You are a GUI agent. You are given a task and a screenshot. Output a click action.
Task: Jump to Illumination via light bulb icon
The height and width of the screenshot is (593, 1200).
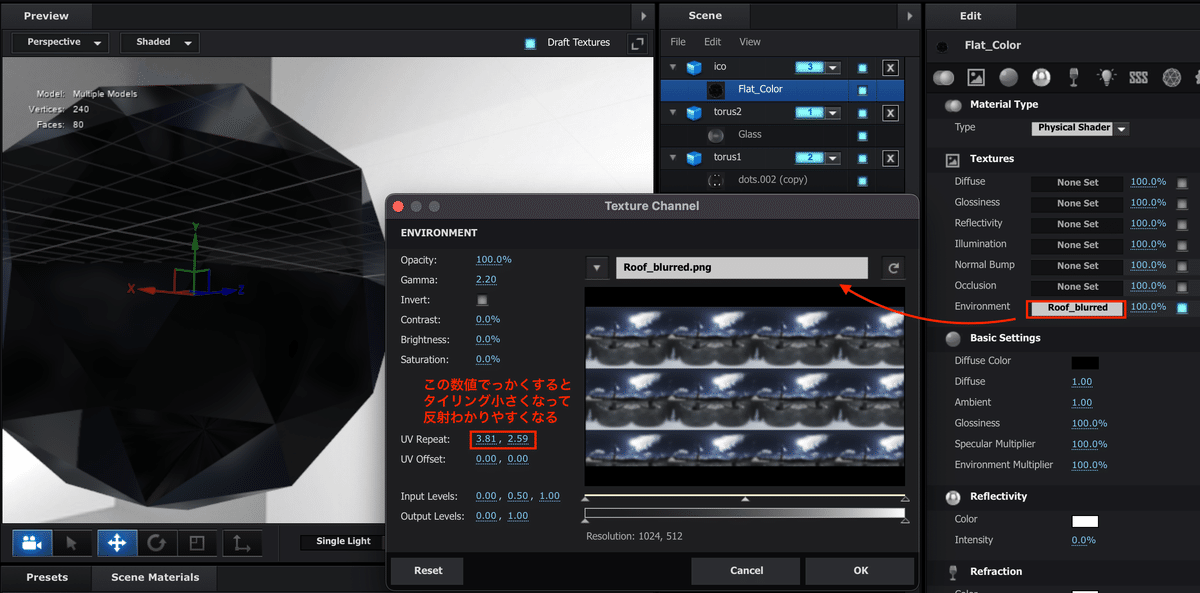click(x=1106, y=77)
